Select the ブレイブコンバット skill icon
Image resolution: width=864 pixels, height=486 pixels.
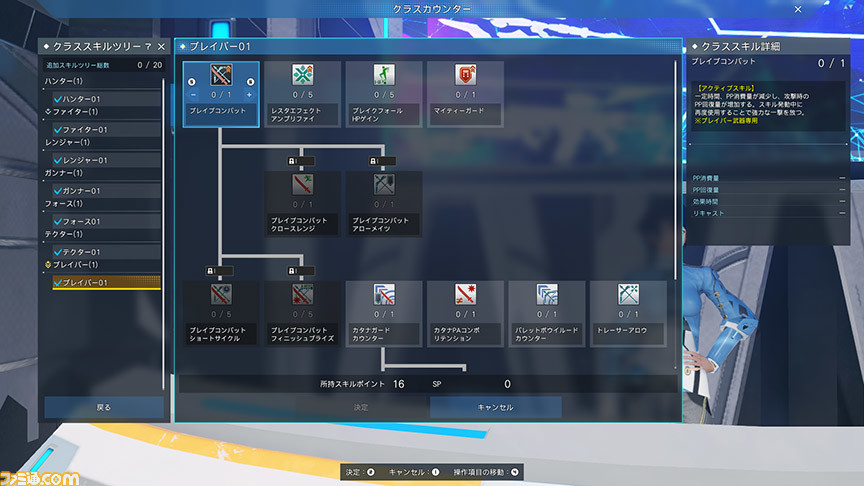(x=221, y=75)
